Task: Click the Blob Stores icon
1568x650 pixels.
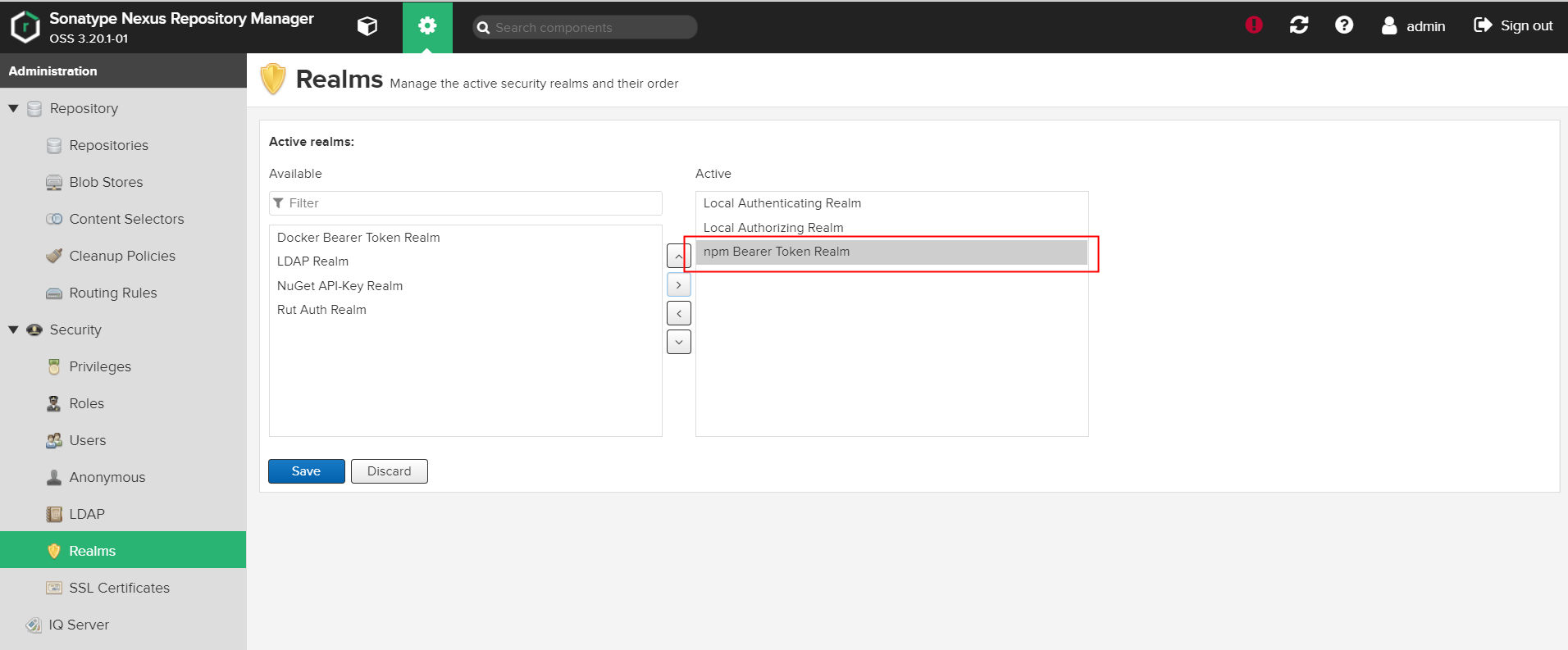Action: (x=54, y=182)
